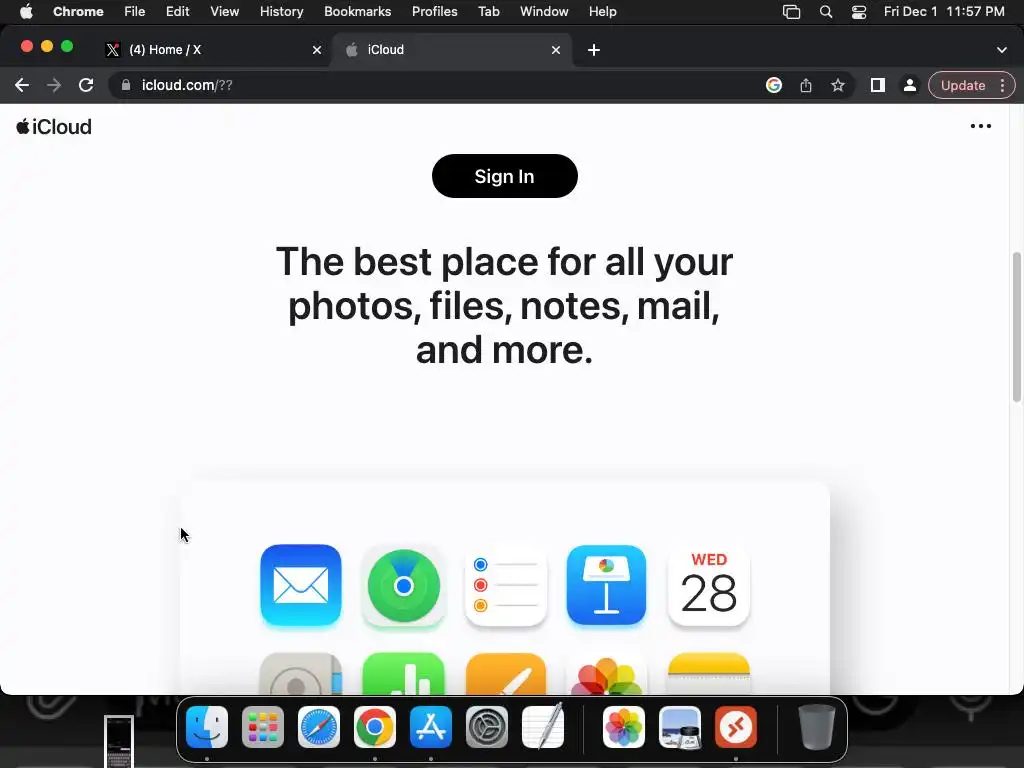Click the minimized window thumbnail beside Dock

tap(119, 741)
